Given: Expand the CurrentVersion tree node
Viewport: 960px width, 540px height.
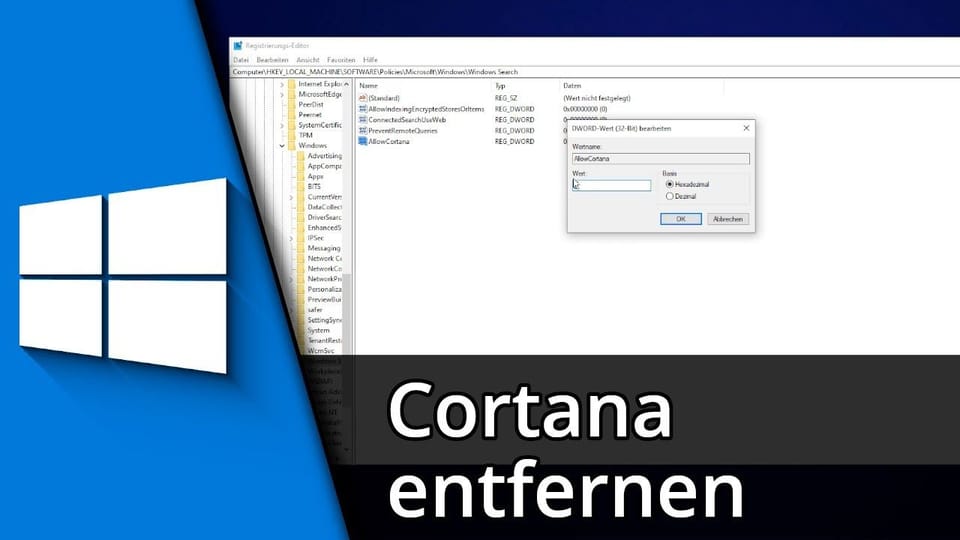Looking at the screenshot, I should pos(291,197).
